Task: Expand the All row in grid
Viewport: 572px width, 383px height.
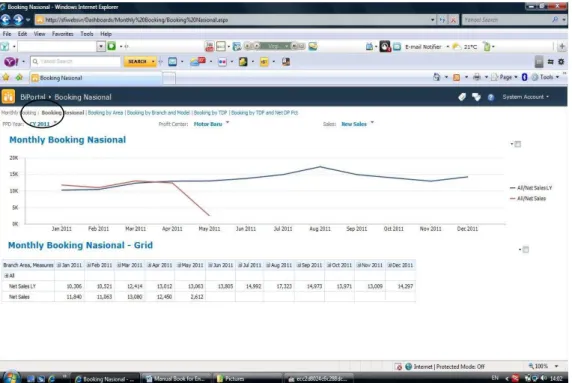Action: tap(6, 276)
